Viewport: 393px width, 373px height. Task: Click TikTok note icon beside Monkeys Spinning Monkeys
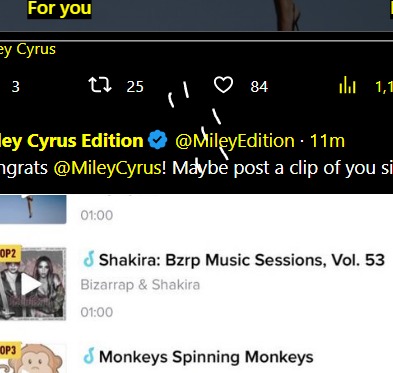[x=89, y=356]
